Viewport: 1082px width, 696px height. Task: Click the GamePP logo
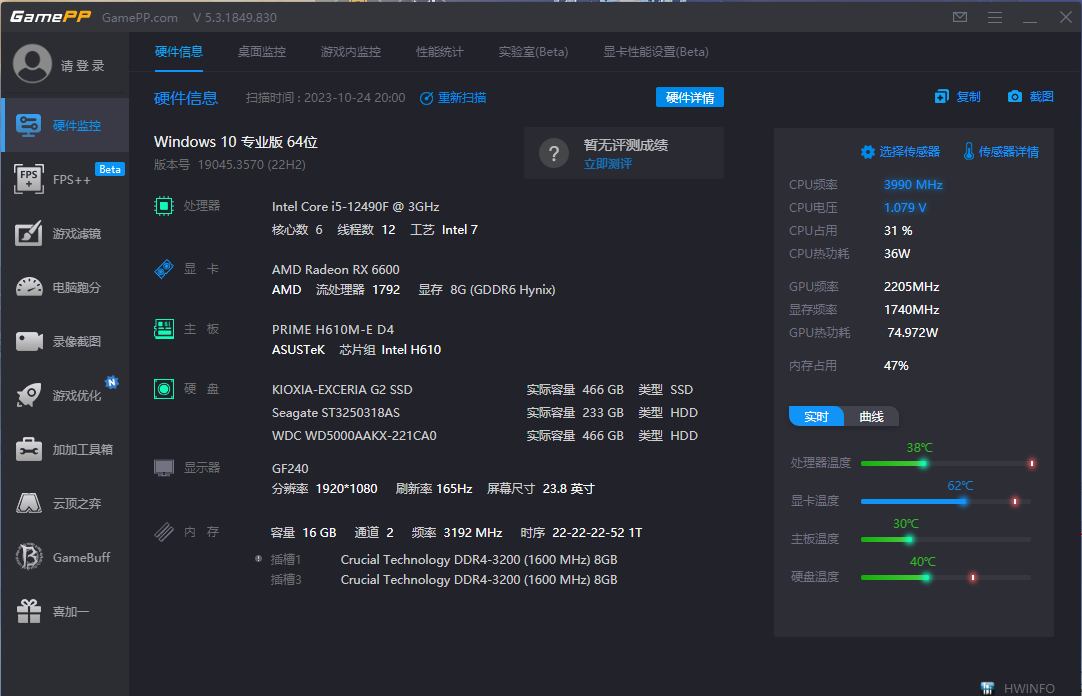50,17
